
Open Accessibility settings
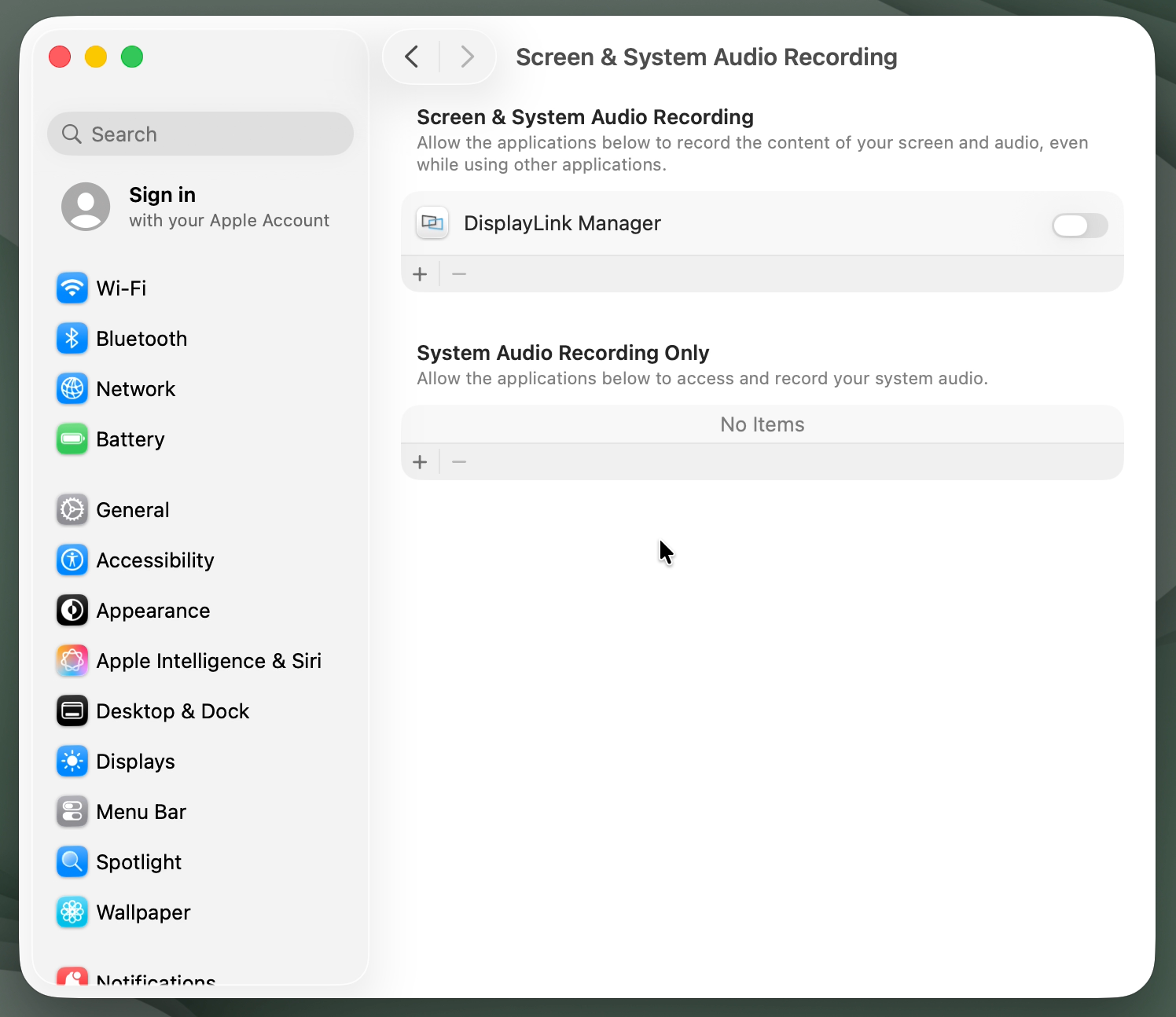click(x=155, y=560)
